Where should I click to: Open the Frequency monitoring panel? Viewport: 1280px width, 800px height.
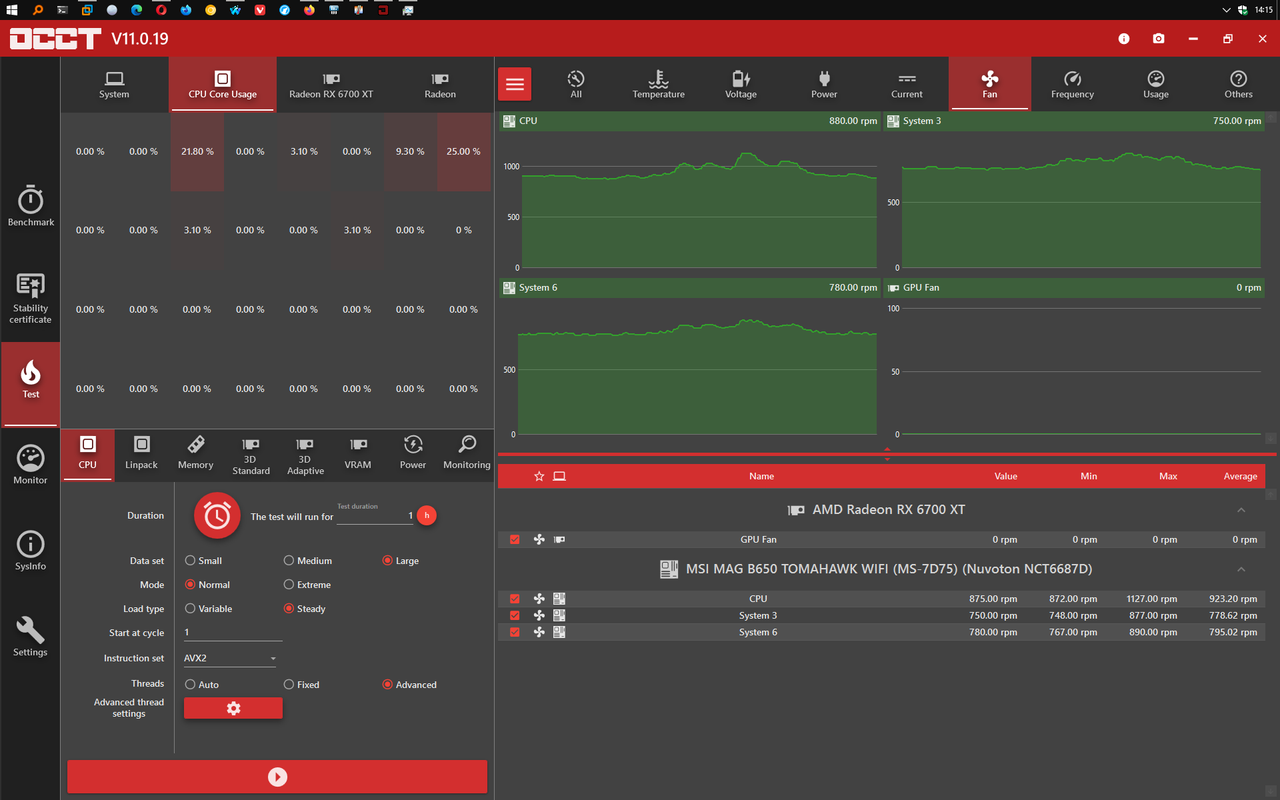1072,84
